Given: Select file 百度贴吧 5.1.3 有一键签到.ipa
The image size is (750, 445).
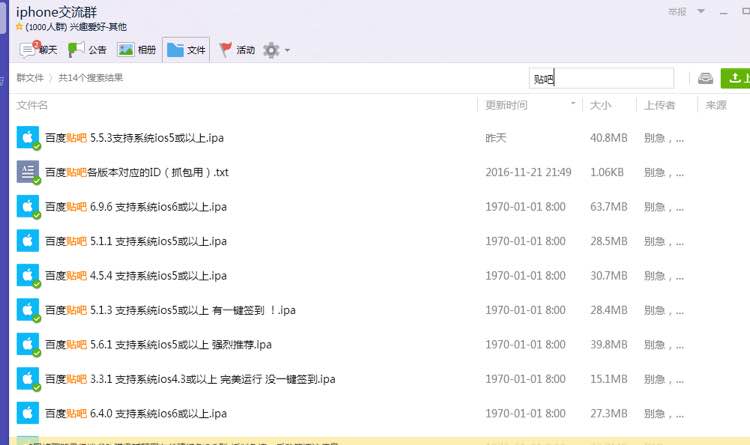Looking at the screenshot, I should tap(170, 310).
